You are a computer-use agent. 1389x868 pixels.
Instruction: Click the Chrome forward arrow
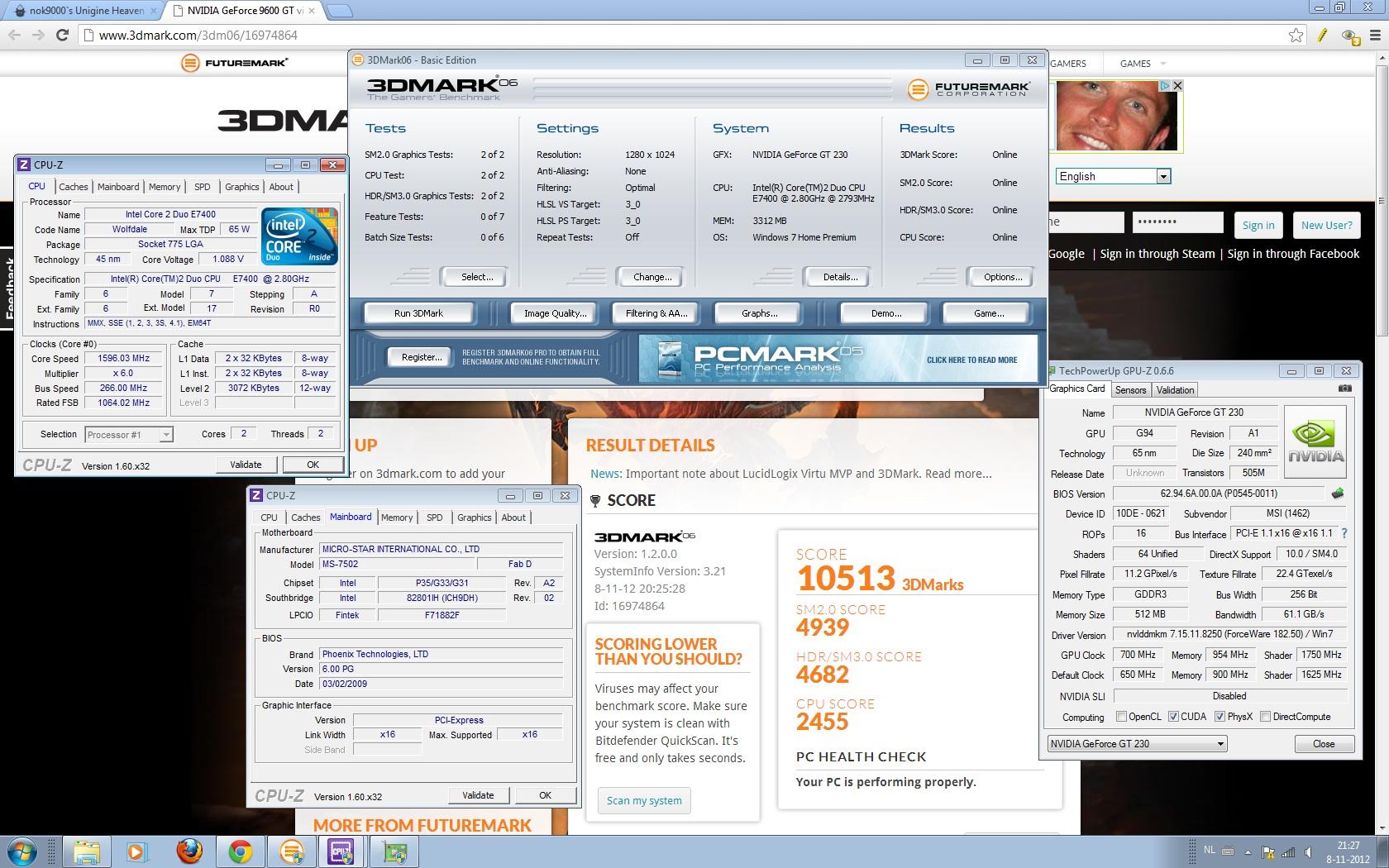38,35
